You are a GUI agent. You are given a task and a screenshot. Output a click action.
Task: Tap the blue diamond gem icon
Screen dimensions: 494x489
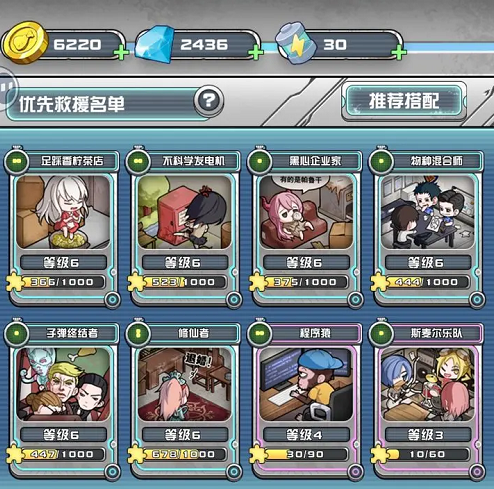point(155,44)
